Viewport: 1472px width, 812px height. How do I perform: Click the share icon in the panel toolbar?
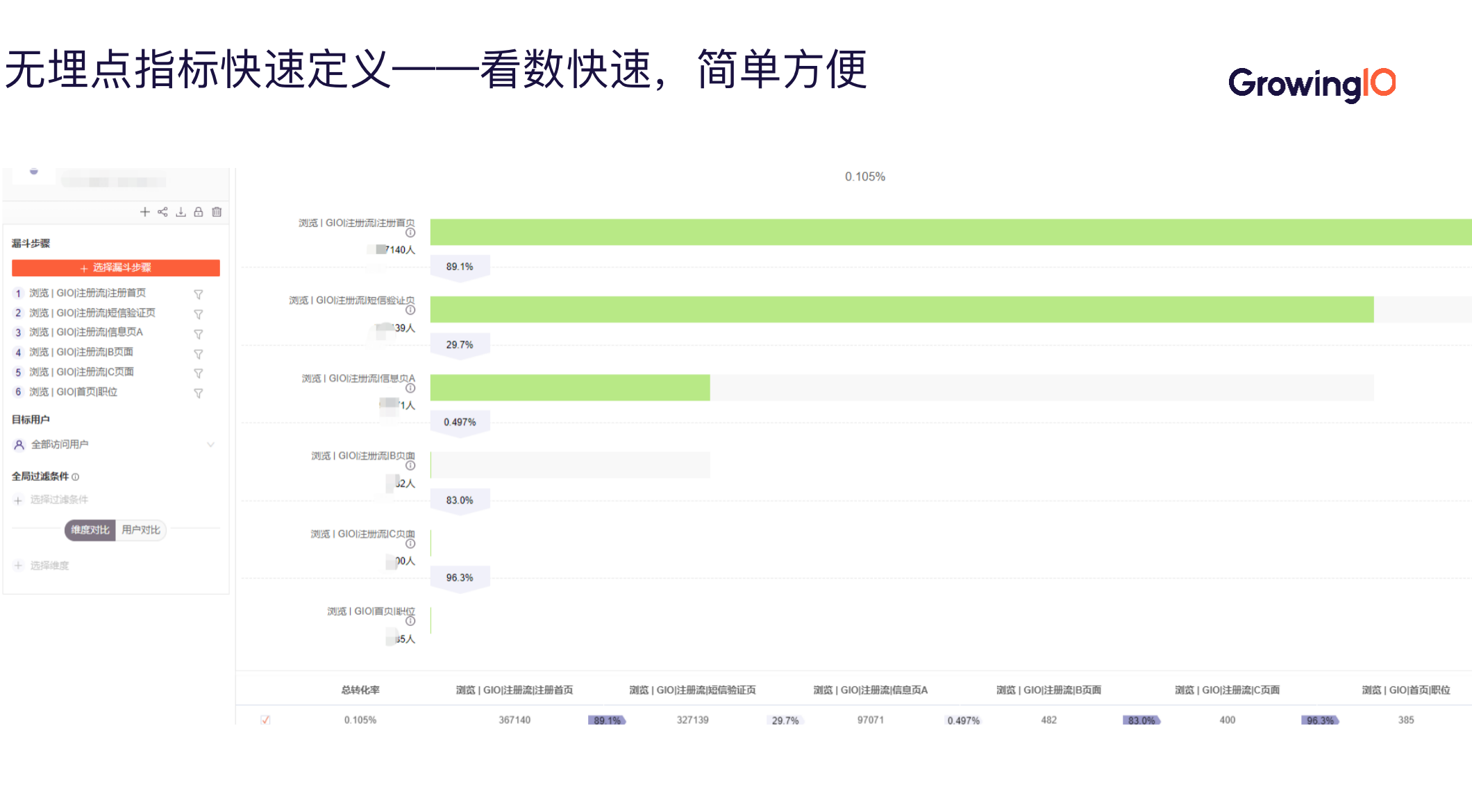162,212
